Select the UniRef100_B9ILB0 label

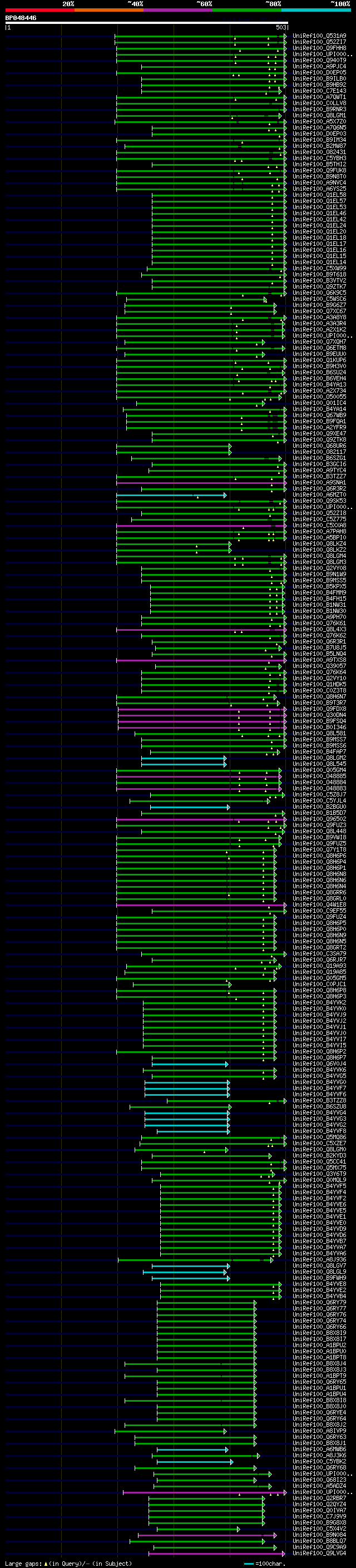tap(319, 78)
